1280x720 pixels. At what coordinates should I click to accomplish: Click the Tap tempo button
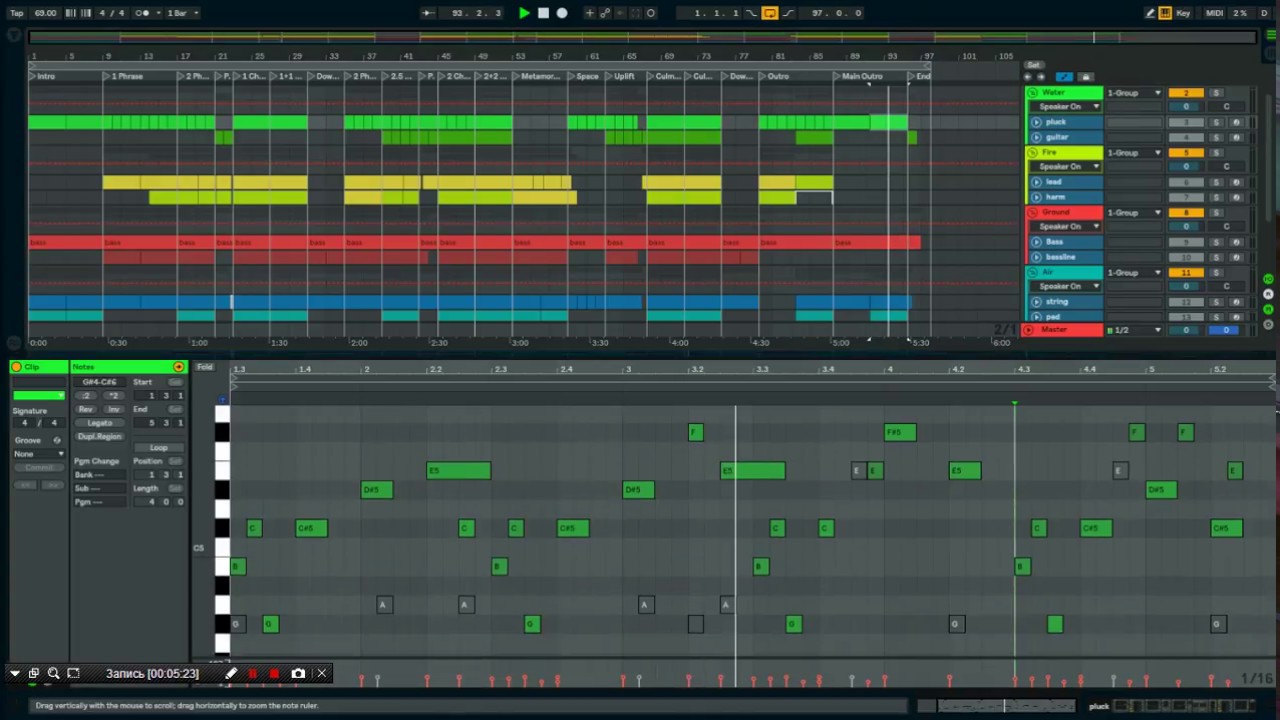point(17,13)
